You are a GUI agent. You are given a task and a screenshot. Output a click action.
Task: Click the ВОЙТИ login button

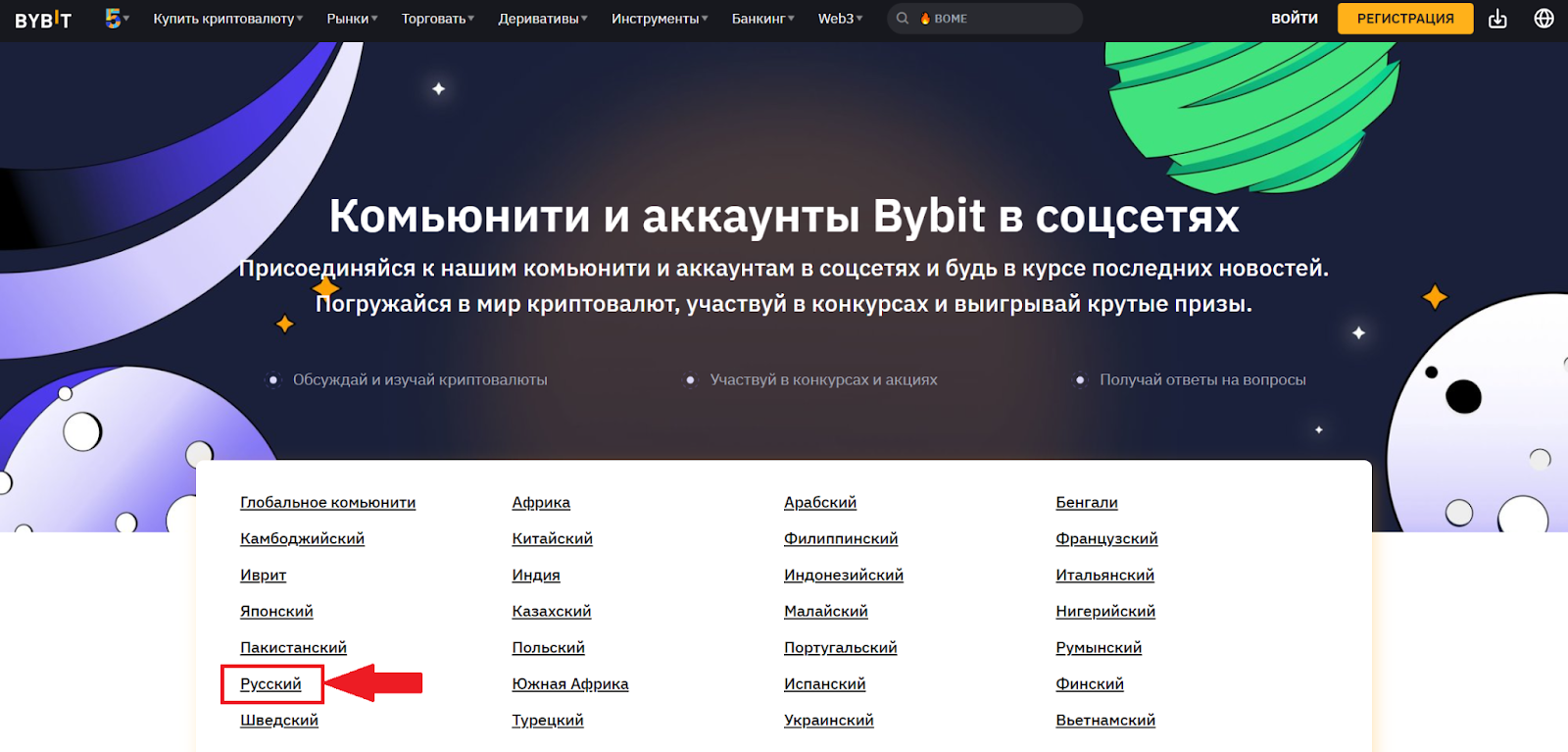click(1295, 19)
